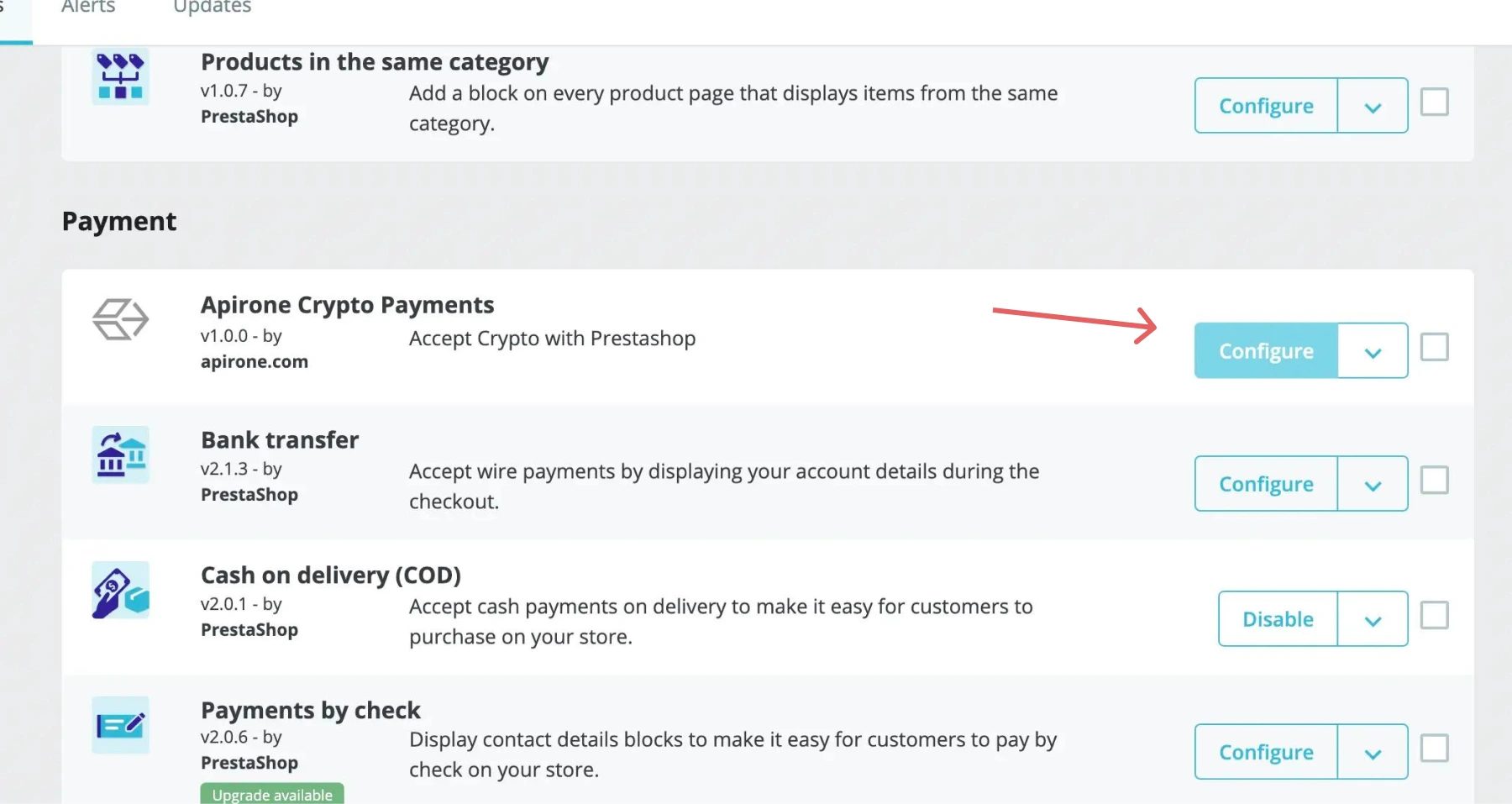
Task: Expand the Apirone Configure dropdown arrow
Action: [1373, 351]
